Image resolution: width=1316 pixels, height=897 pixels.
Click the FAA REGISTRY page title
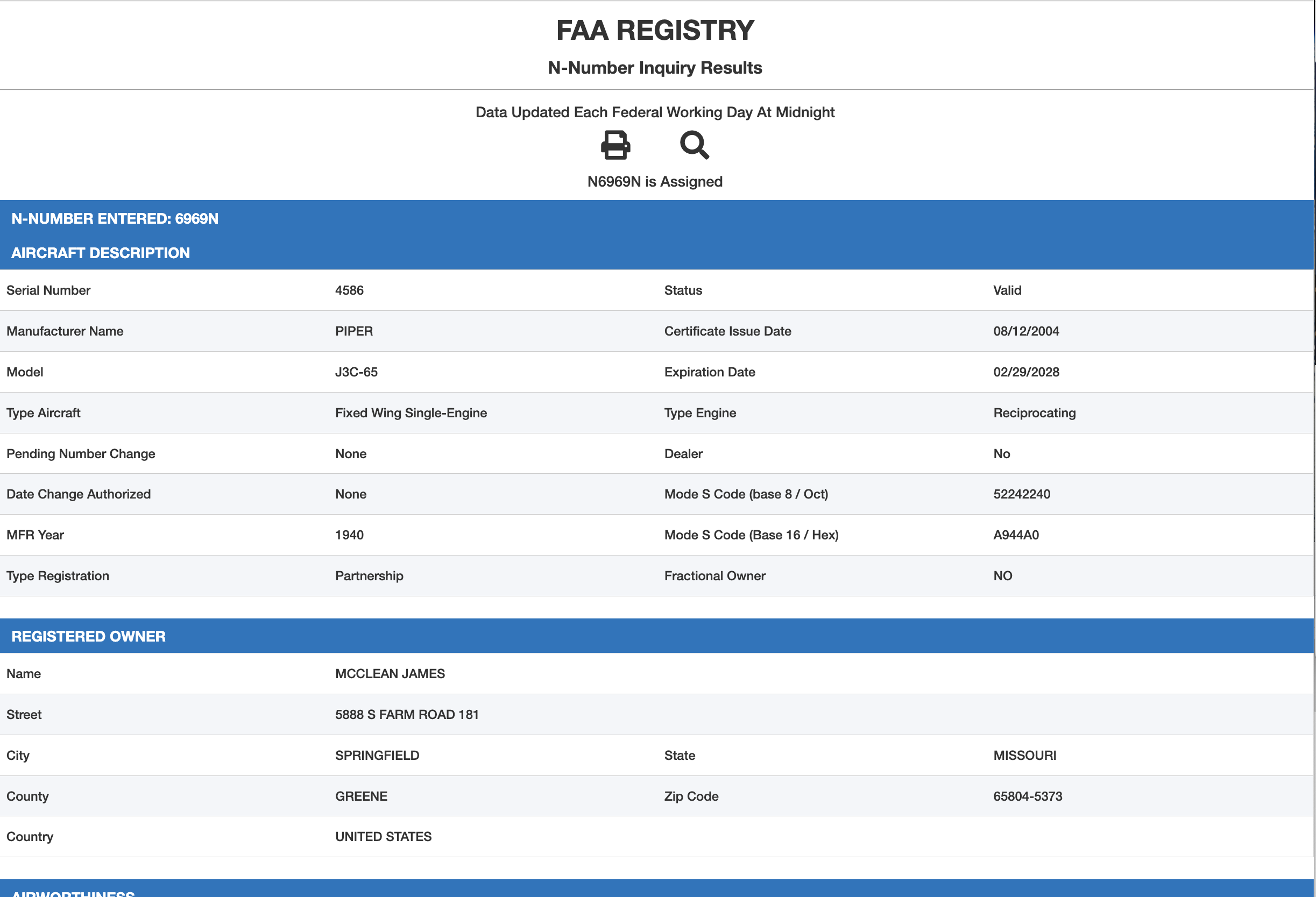click(x=655, y=30)
